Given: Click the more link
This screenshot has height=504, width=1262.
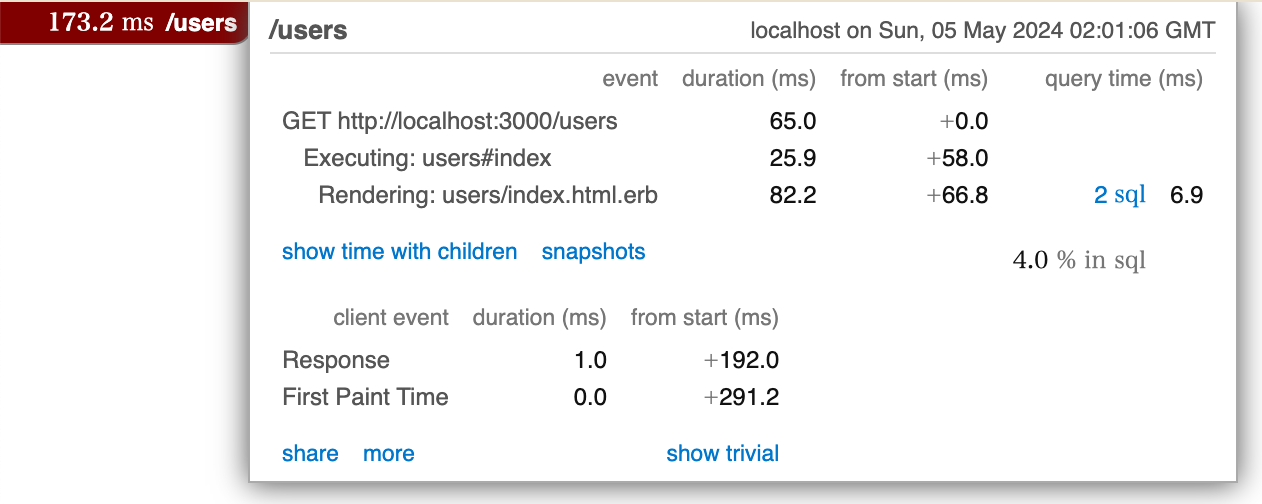Looking at the screenshot, I should 388,454.
